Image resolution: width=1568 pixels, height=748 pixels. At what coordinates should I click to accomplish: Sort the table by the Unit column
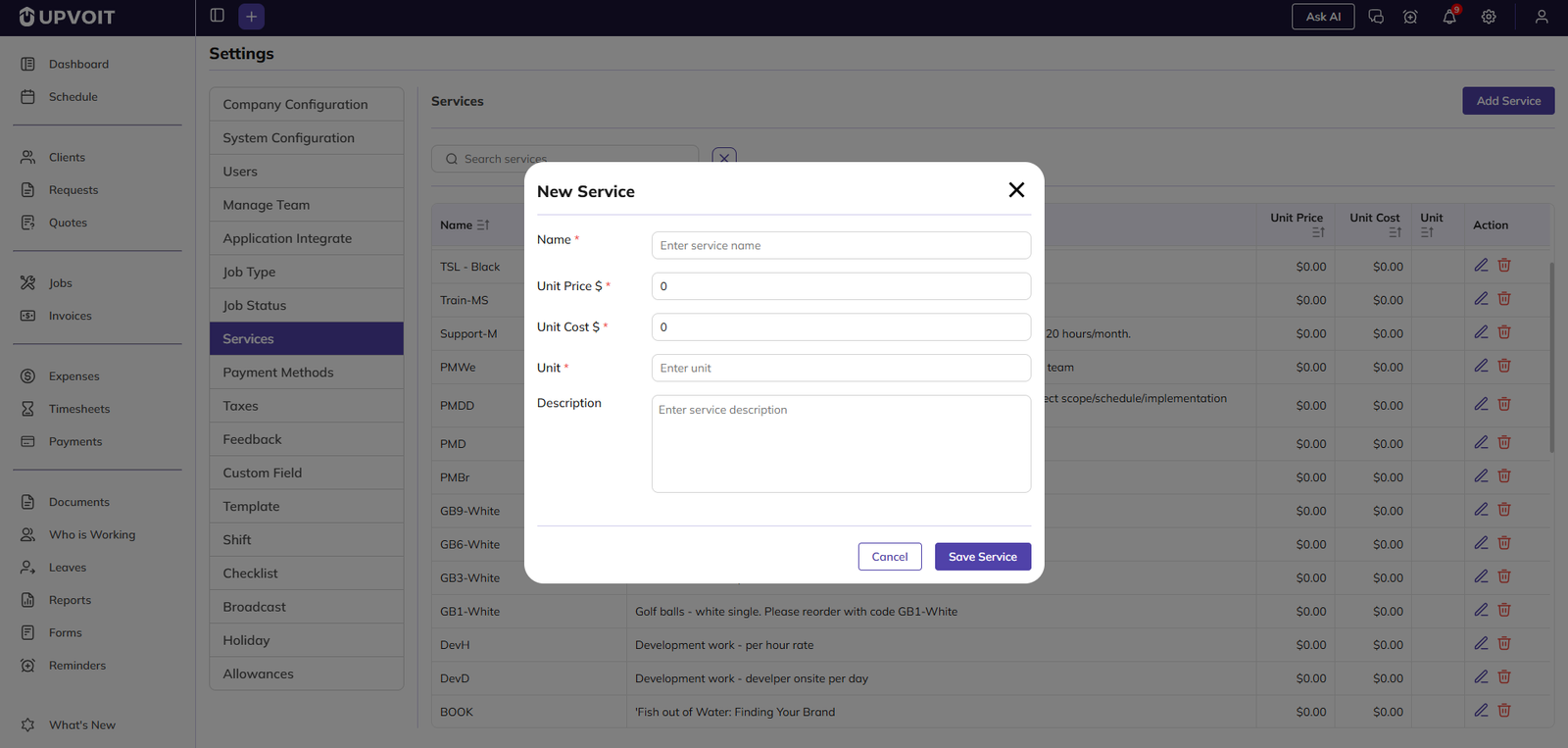tap(1427, 232)
